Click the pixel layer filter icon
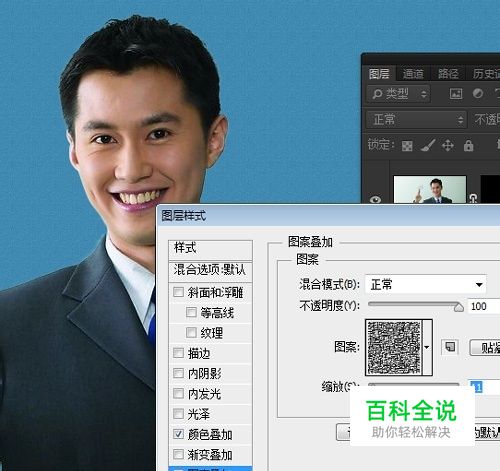Image resolution: width=500 pixels, height=471 pixels. 456,94
